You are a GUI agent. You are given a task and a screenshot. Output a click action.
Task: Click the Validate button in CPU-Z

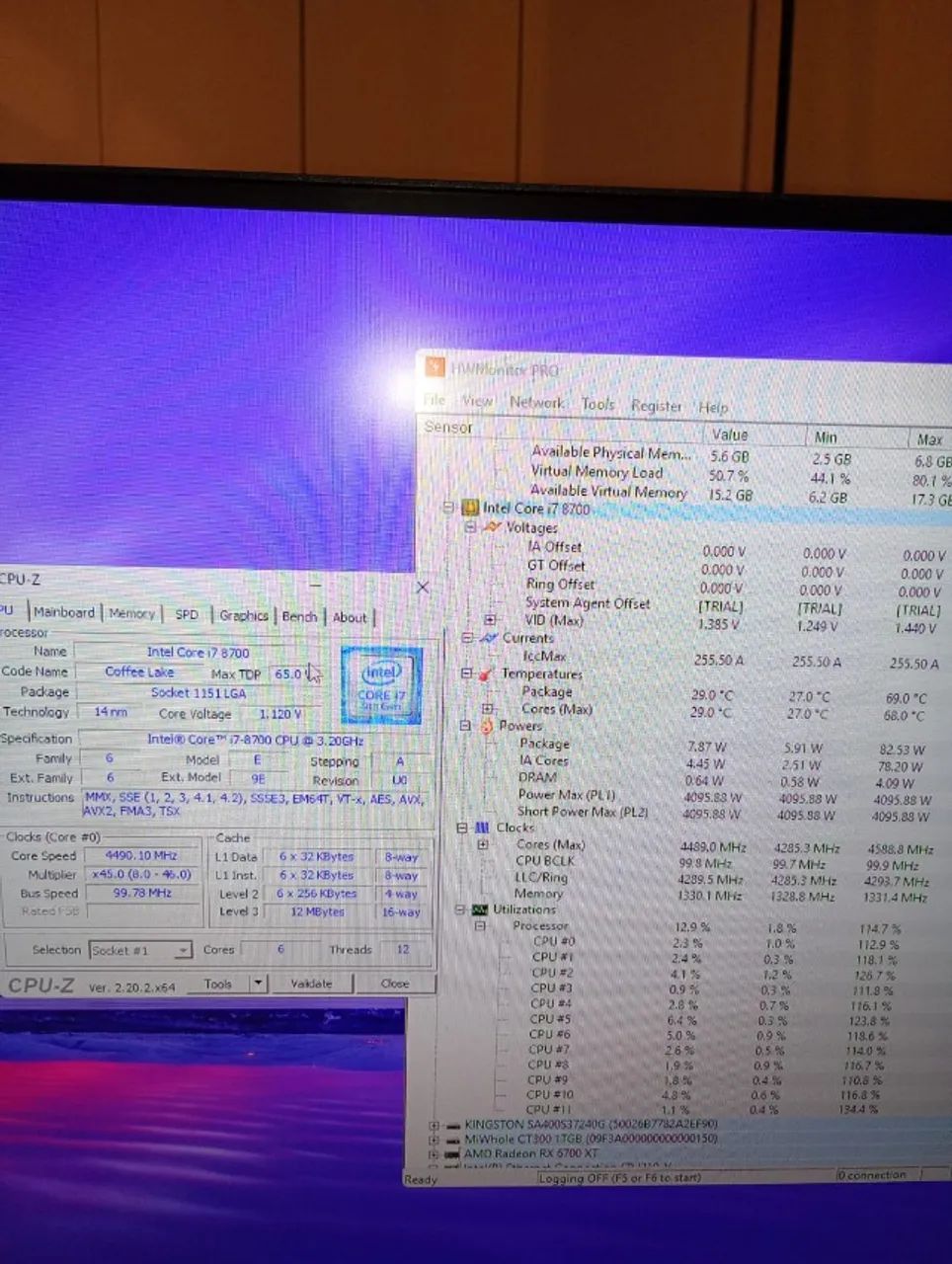coord(312,984)
